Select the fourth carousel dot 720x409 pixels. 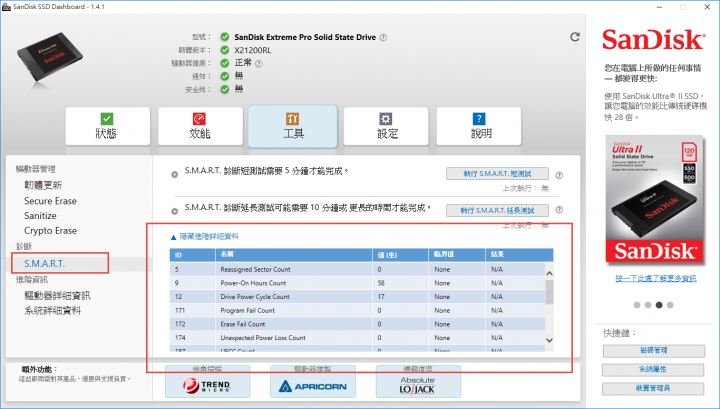click(x=670, y=305)
